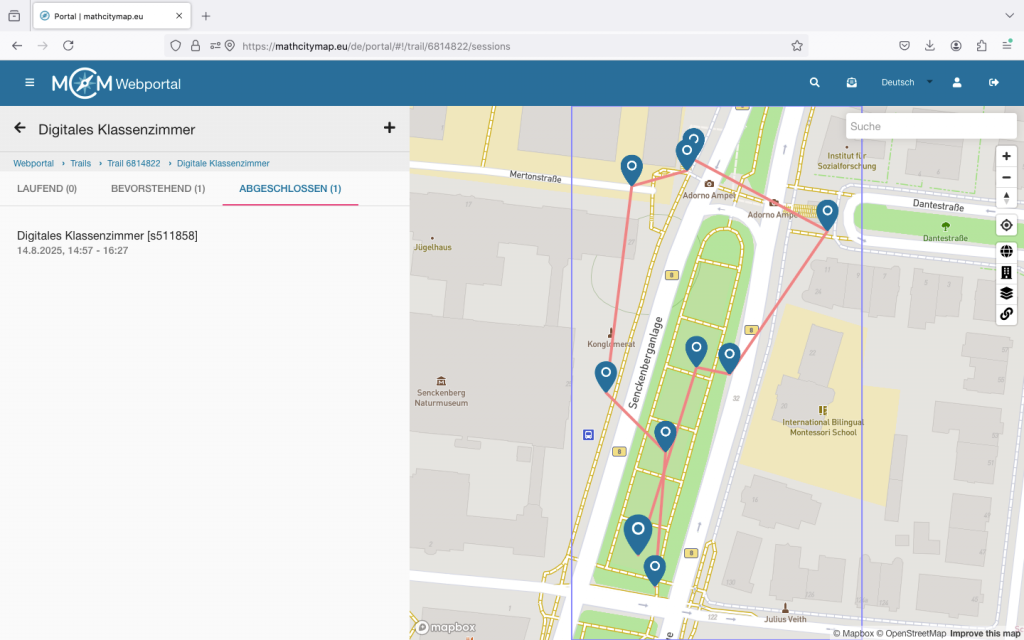The width and height of the screenshot is (1024, 640).
Task: Click the globe map style button
Action: point(1006,251)
